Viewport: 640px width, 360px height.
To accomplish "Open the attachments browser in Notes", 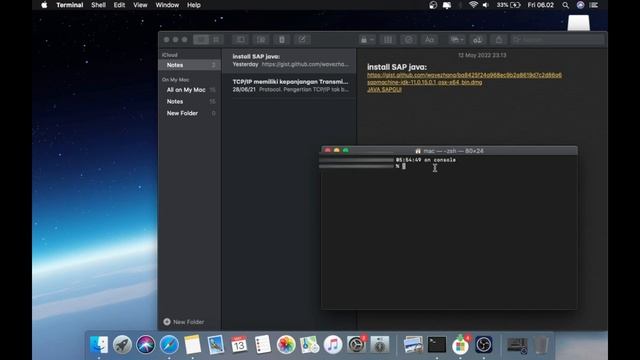I will (261, 40).
